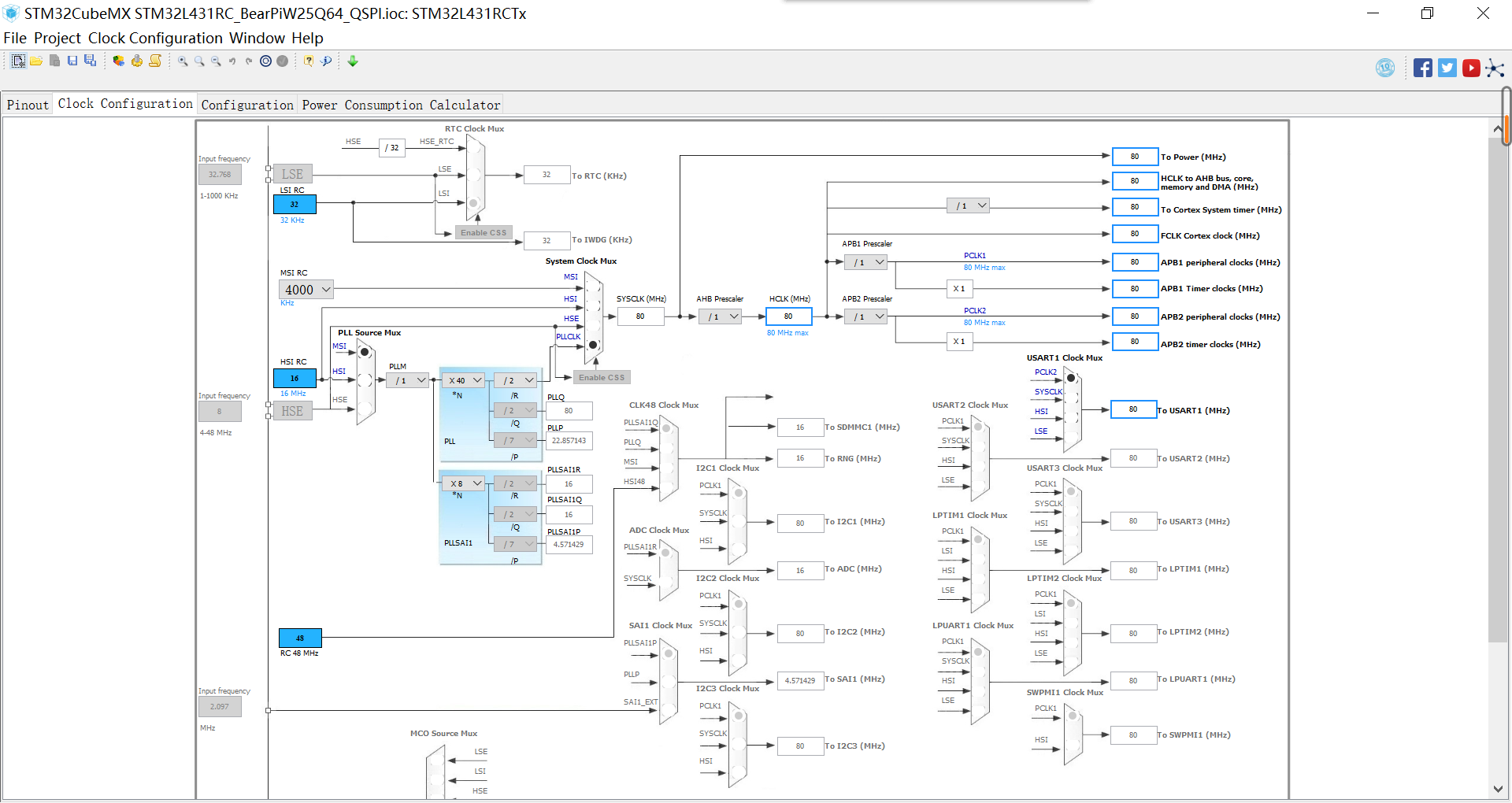Open the File menu
The image size is (1512, 803).
click(15, 38)
